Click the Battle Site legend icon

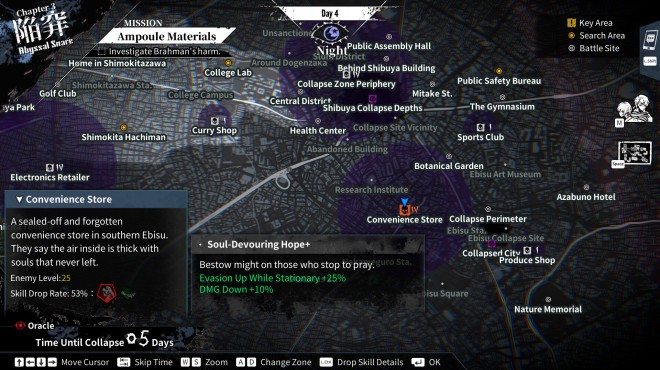[x=571, y=48]
